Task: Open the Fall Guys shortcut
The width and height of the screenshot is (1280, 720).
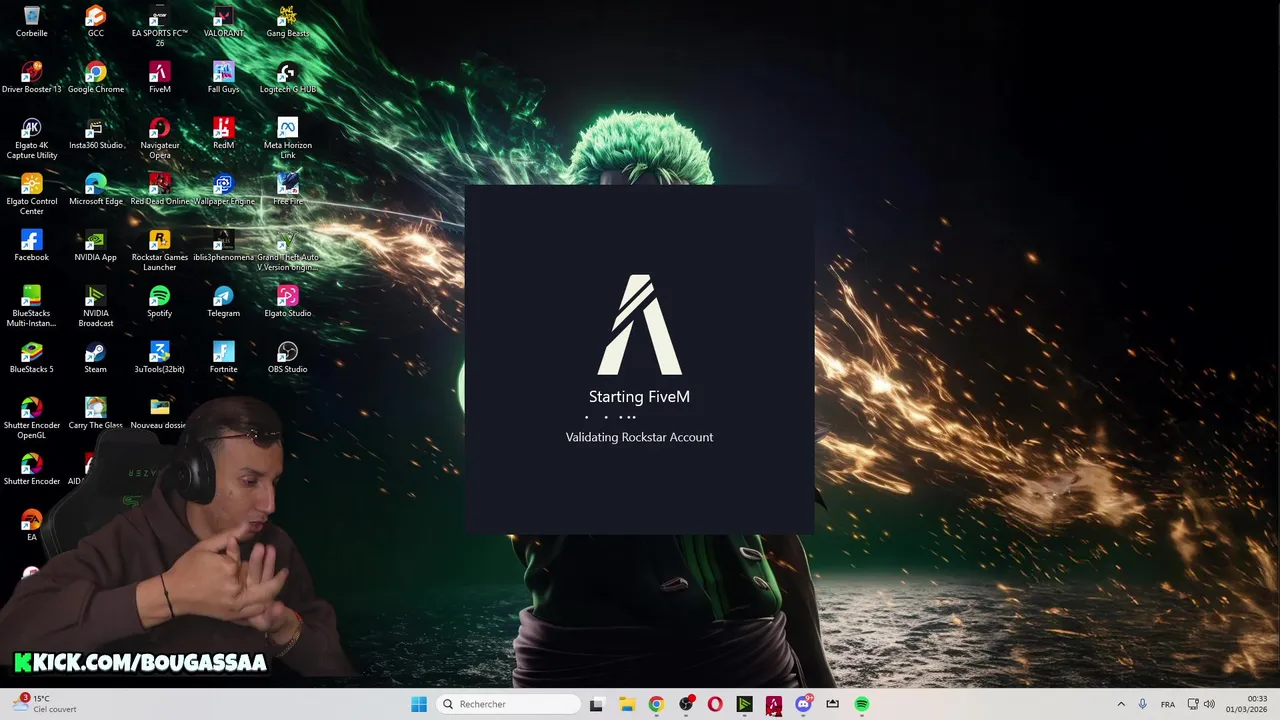Action: 223,78
